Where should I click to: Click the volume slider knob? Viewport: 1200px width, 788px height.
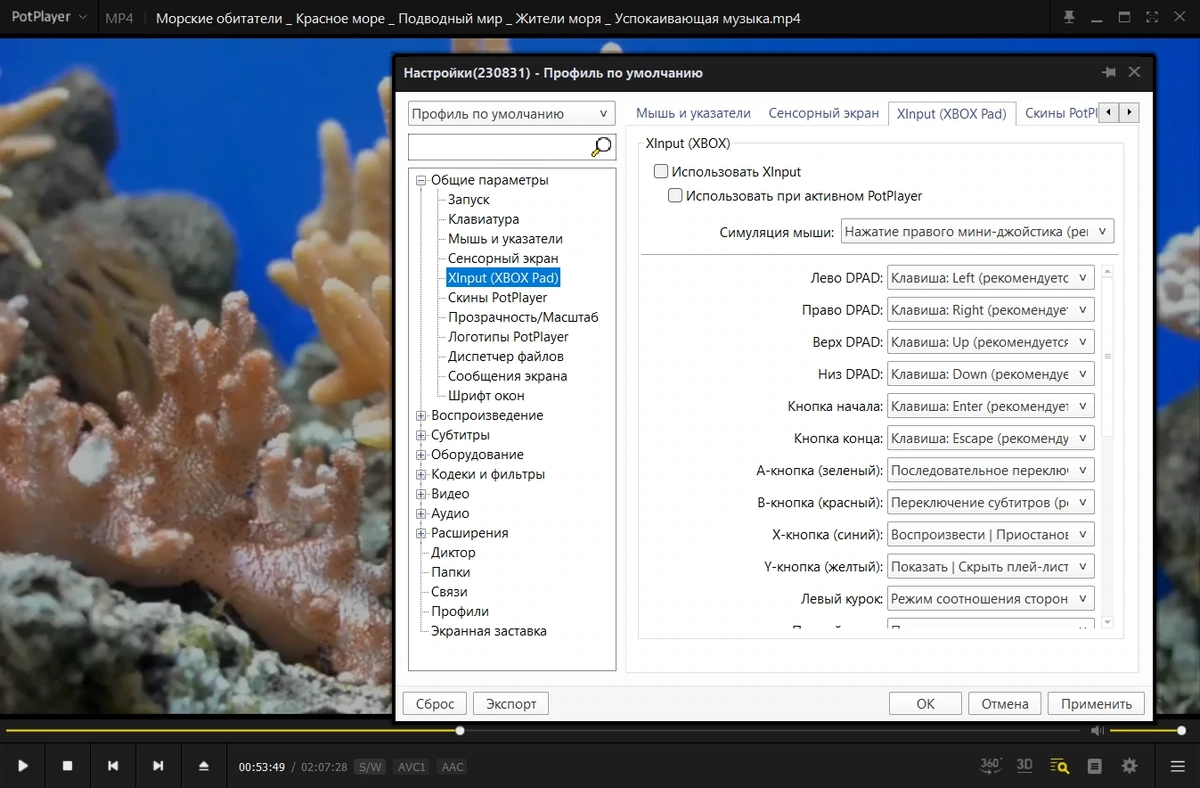coord(1182,731)
